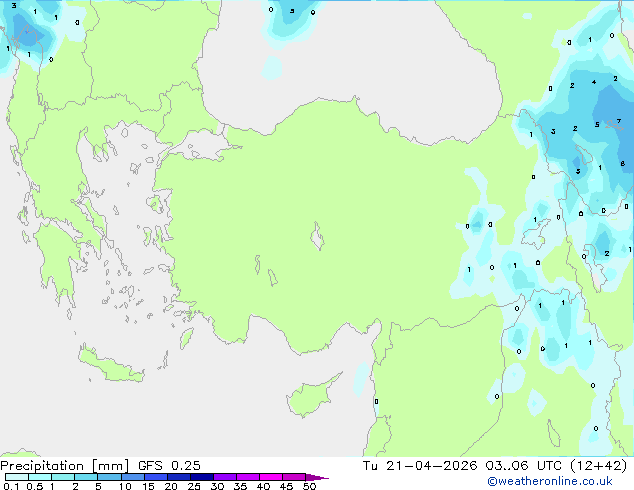Pick the legend swatch between 0.1 and 0.5
The height and width of the screenshot is (490, 634).
click(x=17, y=477)
